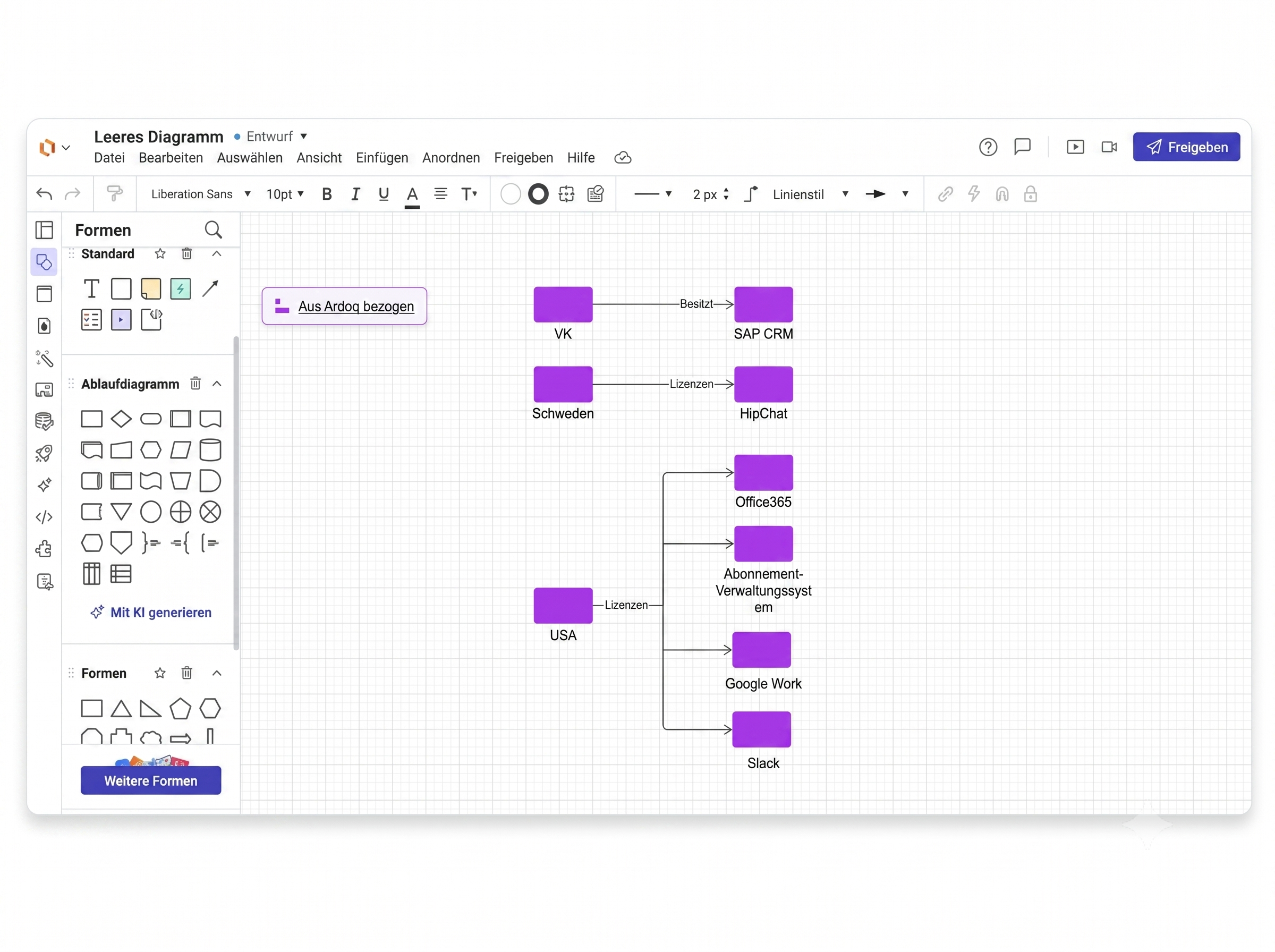Open the shapes panel sidebar icon

coord(44,262)
